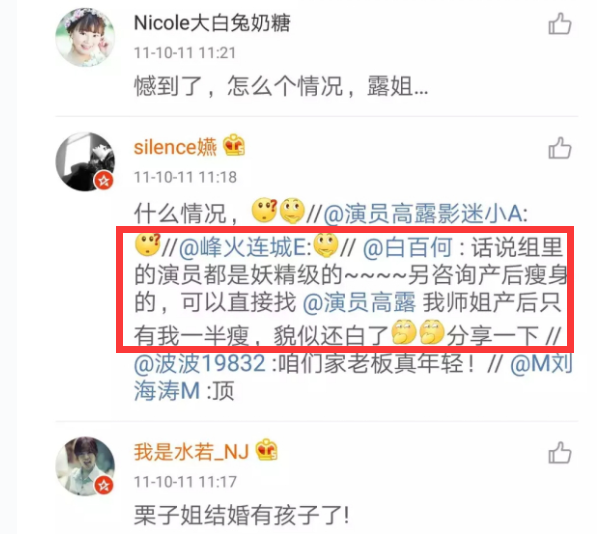The width and height of the screenshot is (612, 534).
Task: Click the crown badge beside silence嬿
Action: pyautogui.click(x=234, y=145)
